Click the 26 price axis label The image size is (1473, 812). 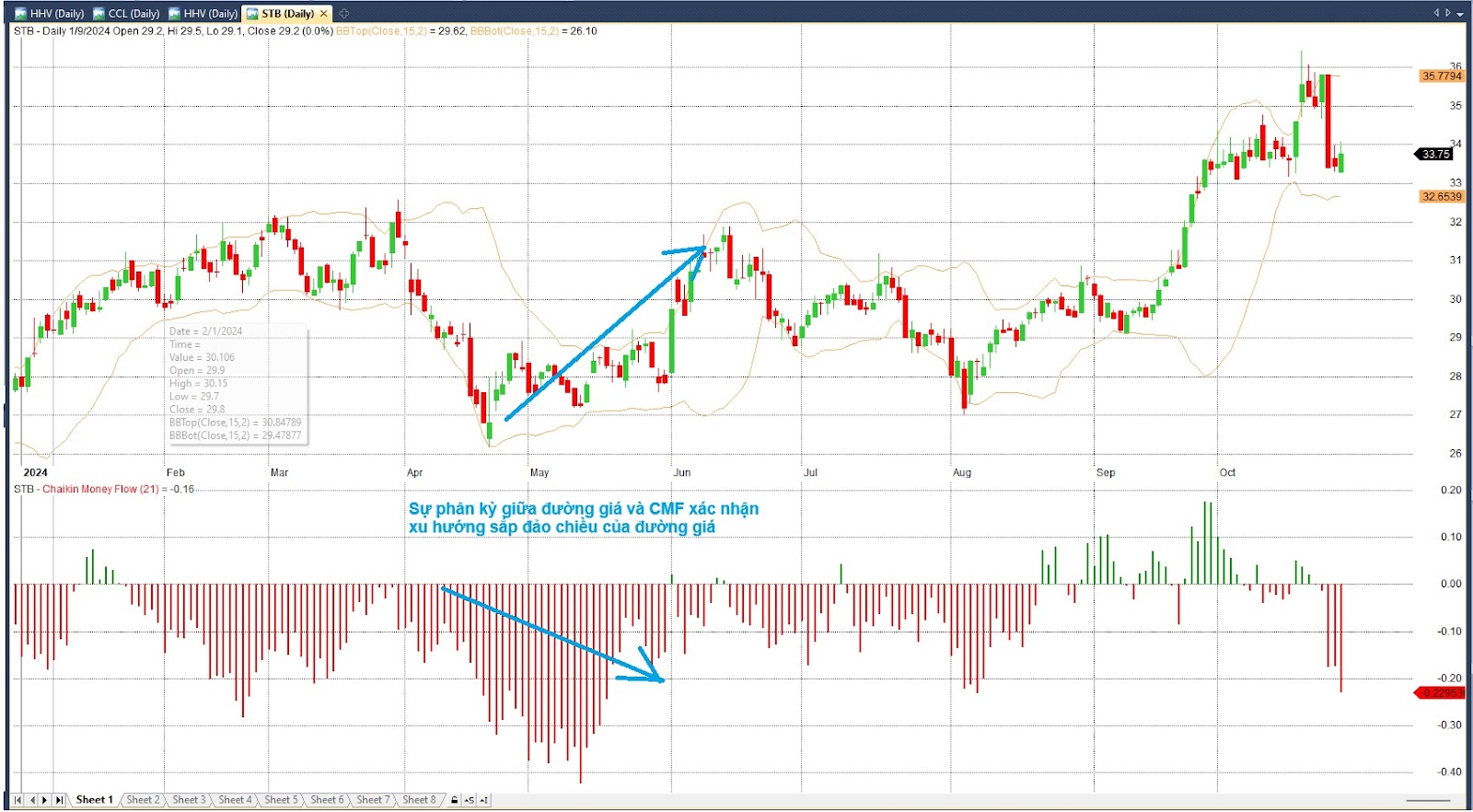1456,453
